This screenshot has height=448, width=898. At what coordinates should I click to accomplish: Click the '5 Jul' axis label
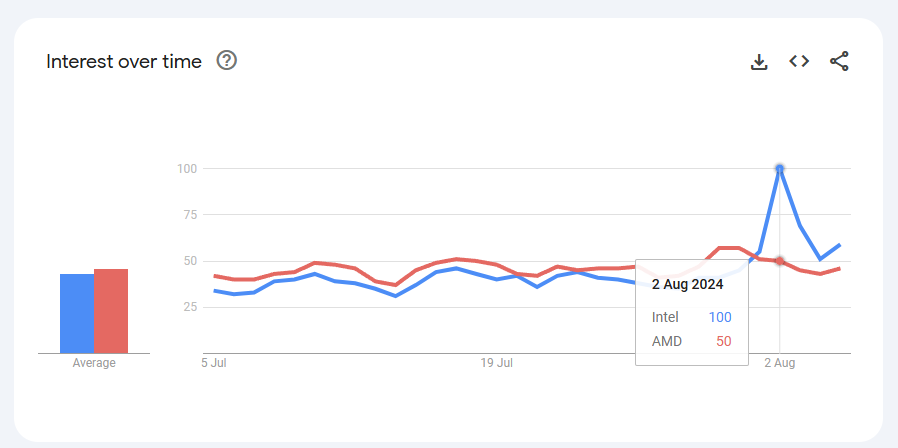click(x=214, y=363)
